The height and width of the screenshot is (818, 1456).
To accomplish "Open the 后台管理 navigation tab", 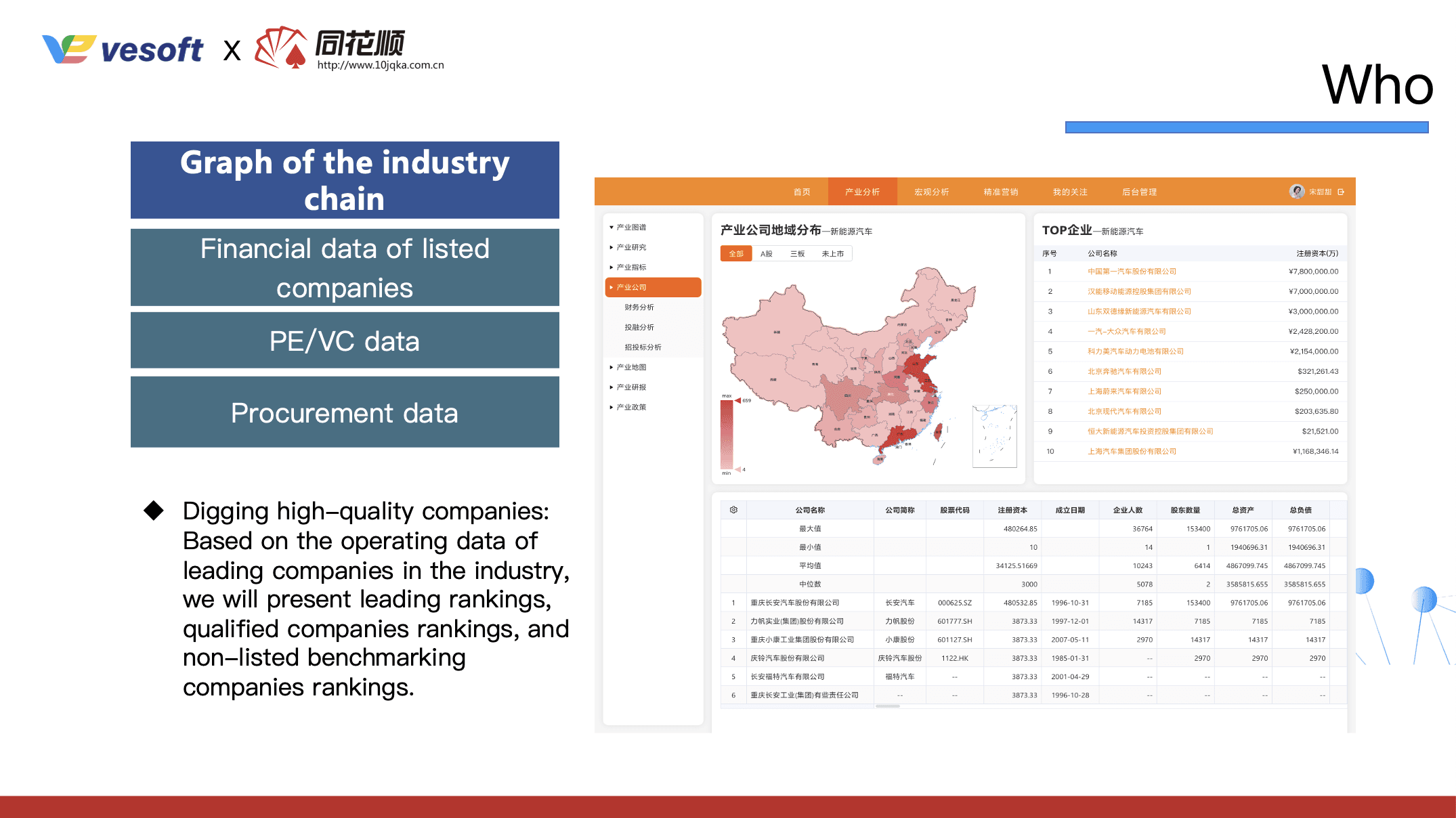I will coord(1139,192).
